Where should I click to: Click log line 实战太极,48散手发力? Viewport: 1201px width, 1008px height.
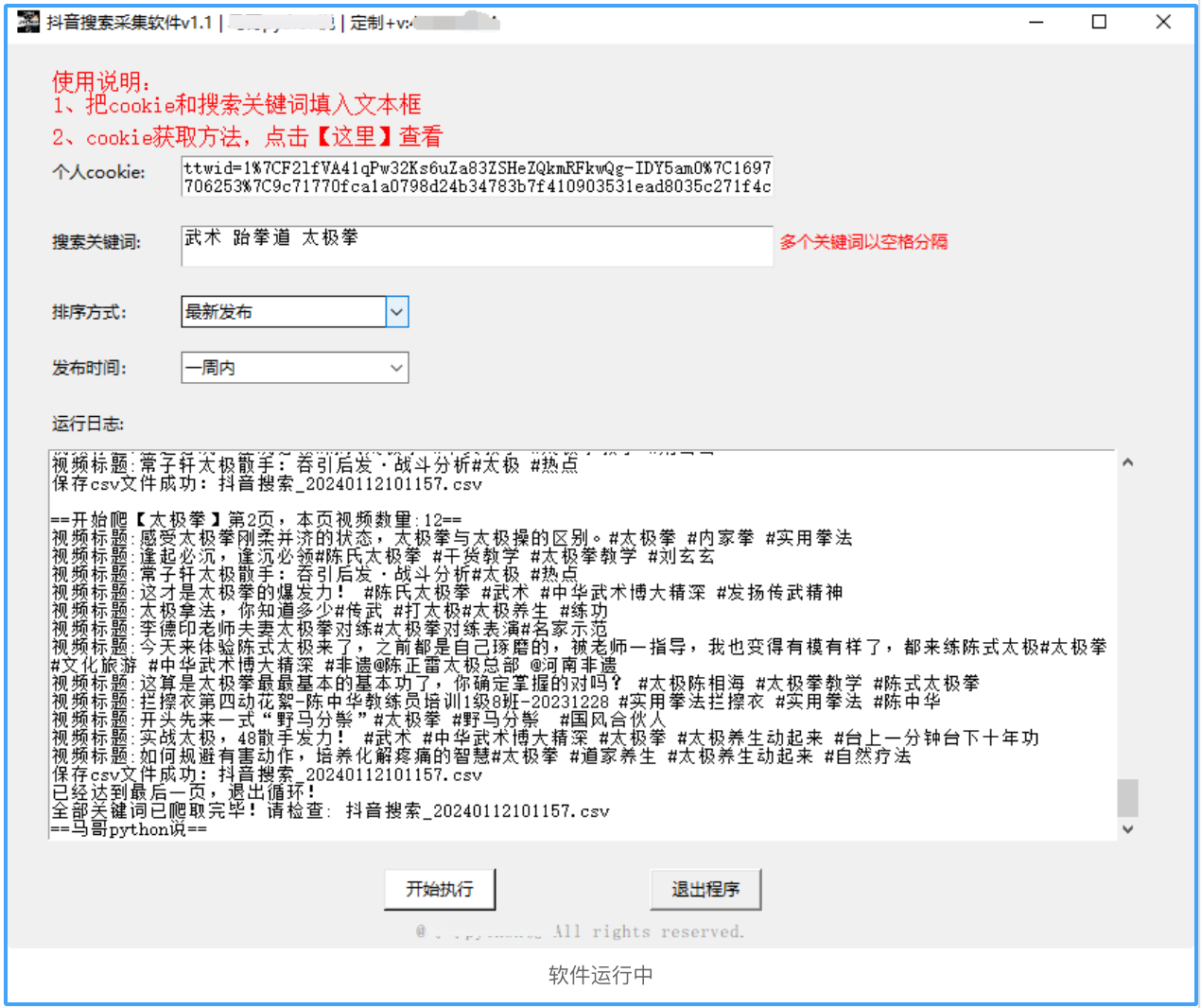[545, 738]
